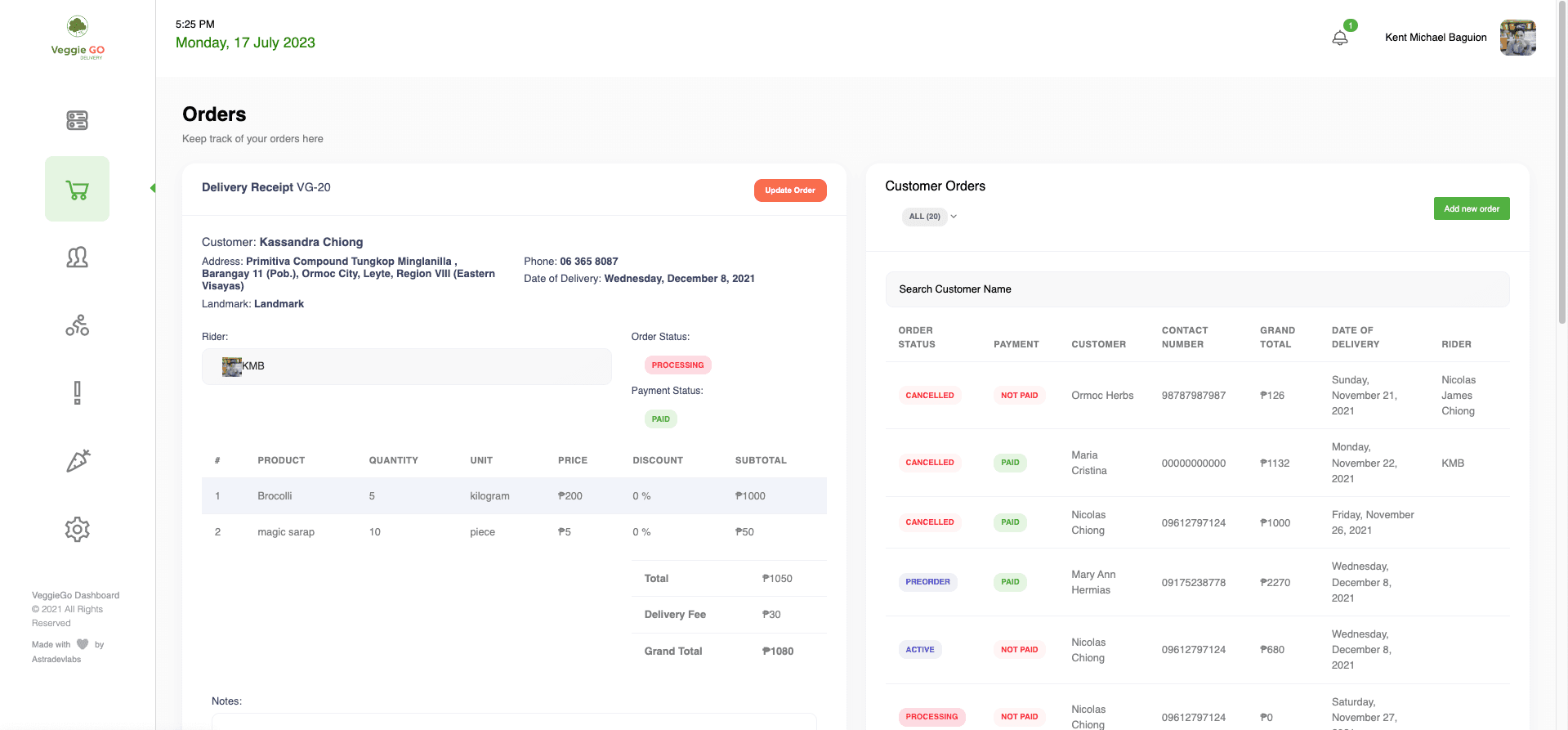
Task: Select Mary Ann Hermias preorder row
Action: click(x=1197, y=582)
